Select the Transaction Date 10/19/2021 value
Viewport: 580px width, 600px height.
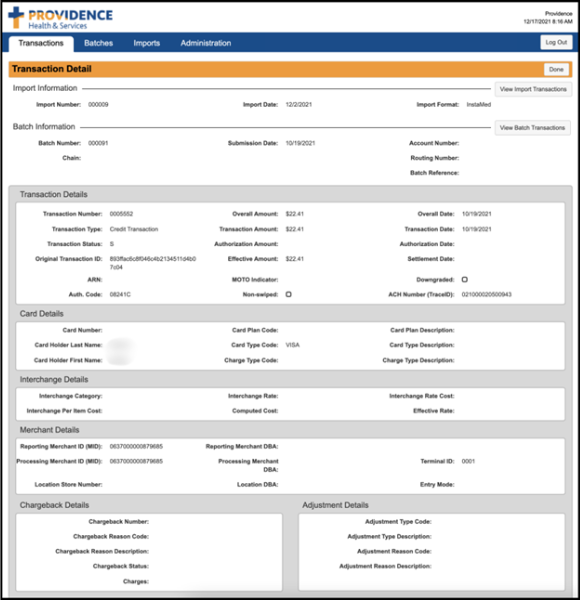(477, 229)
